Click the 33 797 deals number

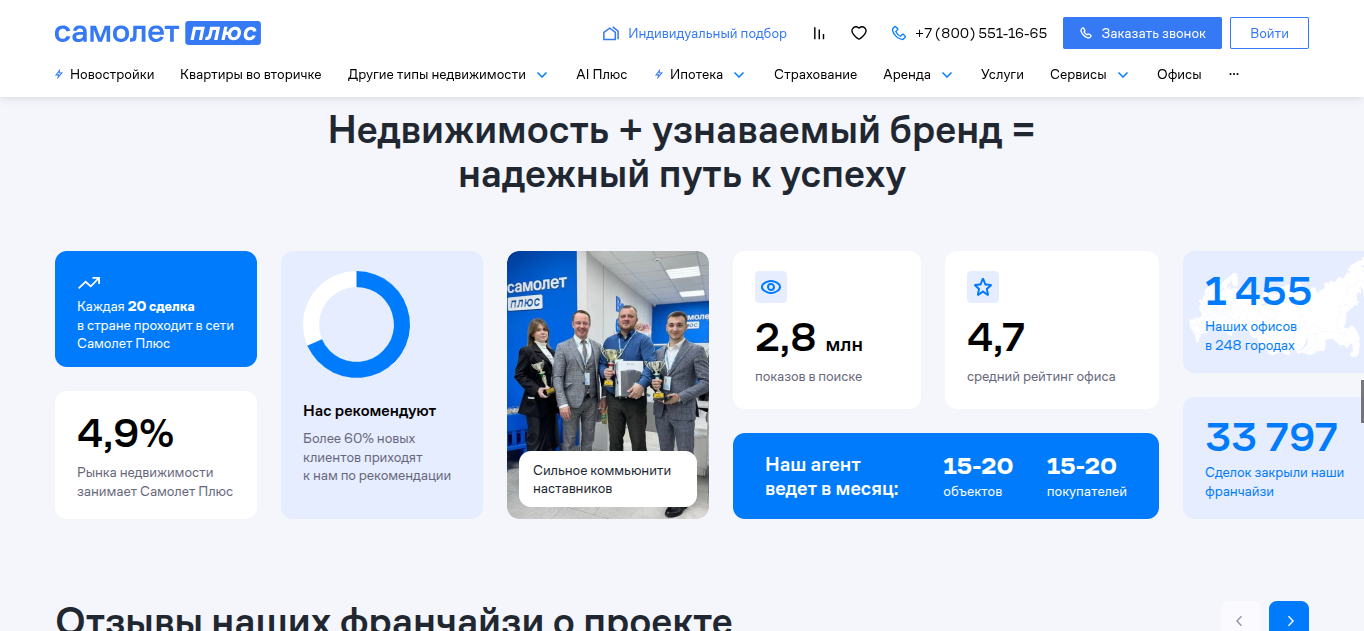[1271, 437]
